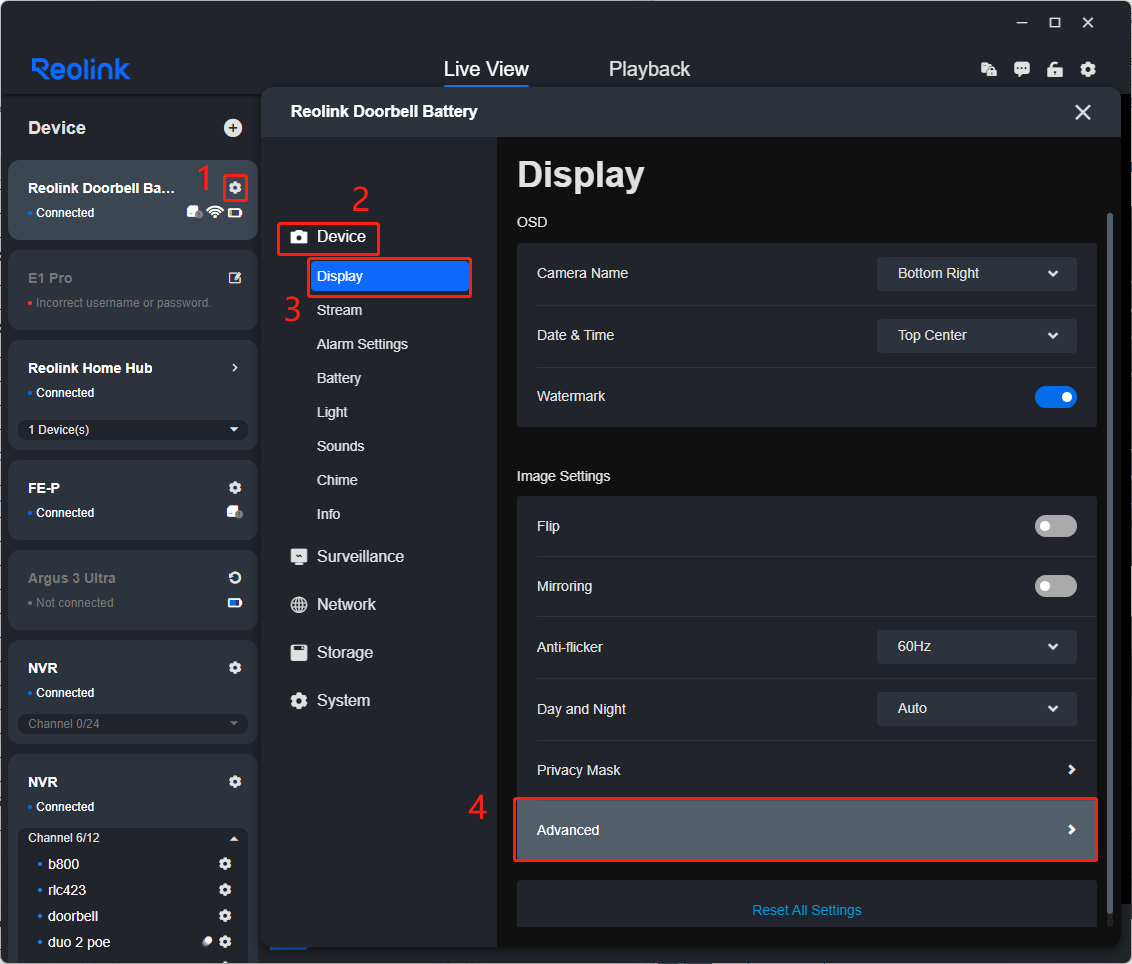
Task: Switch to the Playback tab
Action: click(649, 69)
